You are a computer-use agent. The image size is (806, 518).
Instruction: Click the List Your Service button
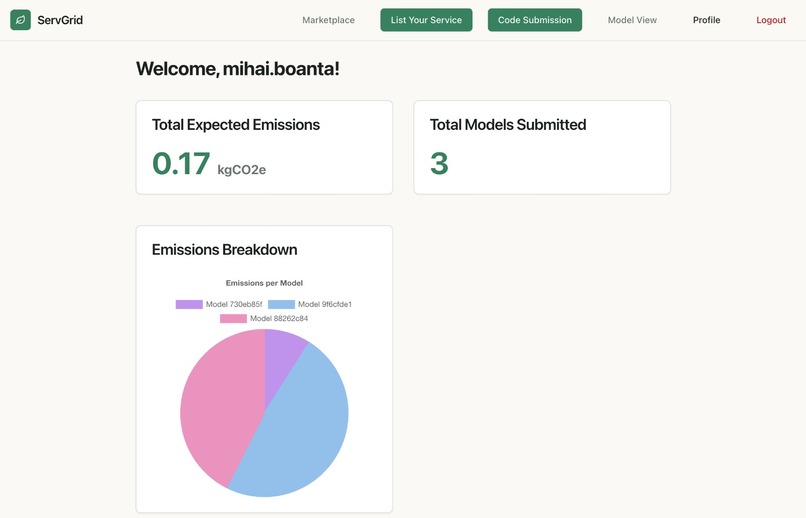pos(426,20)
